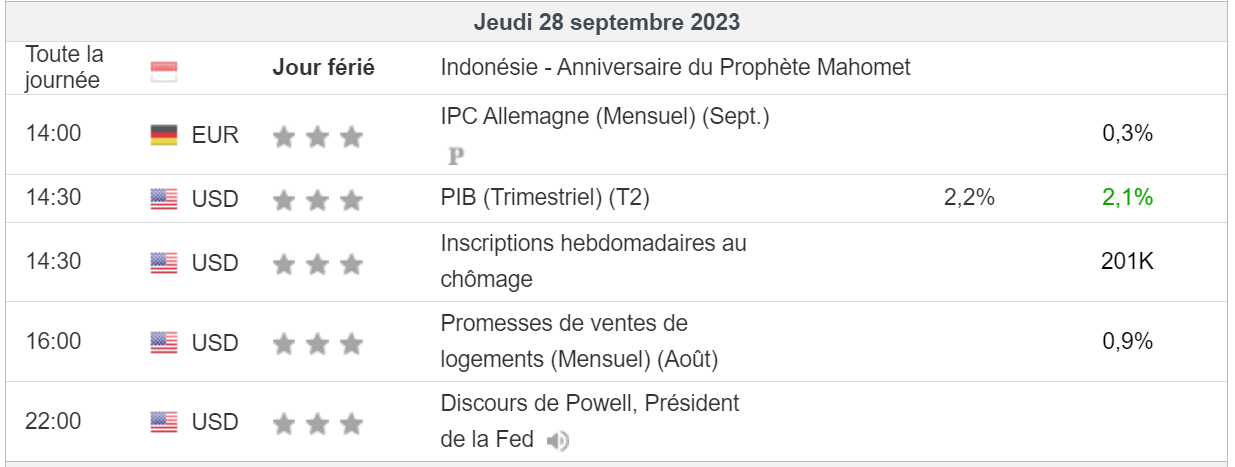
Task: Click the US flag in the 16:00 row
Action: click(164, 343)
